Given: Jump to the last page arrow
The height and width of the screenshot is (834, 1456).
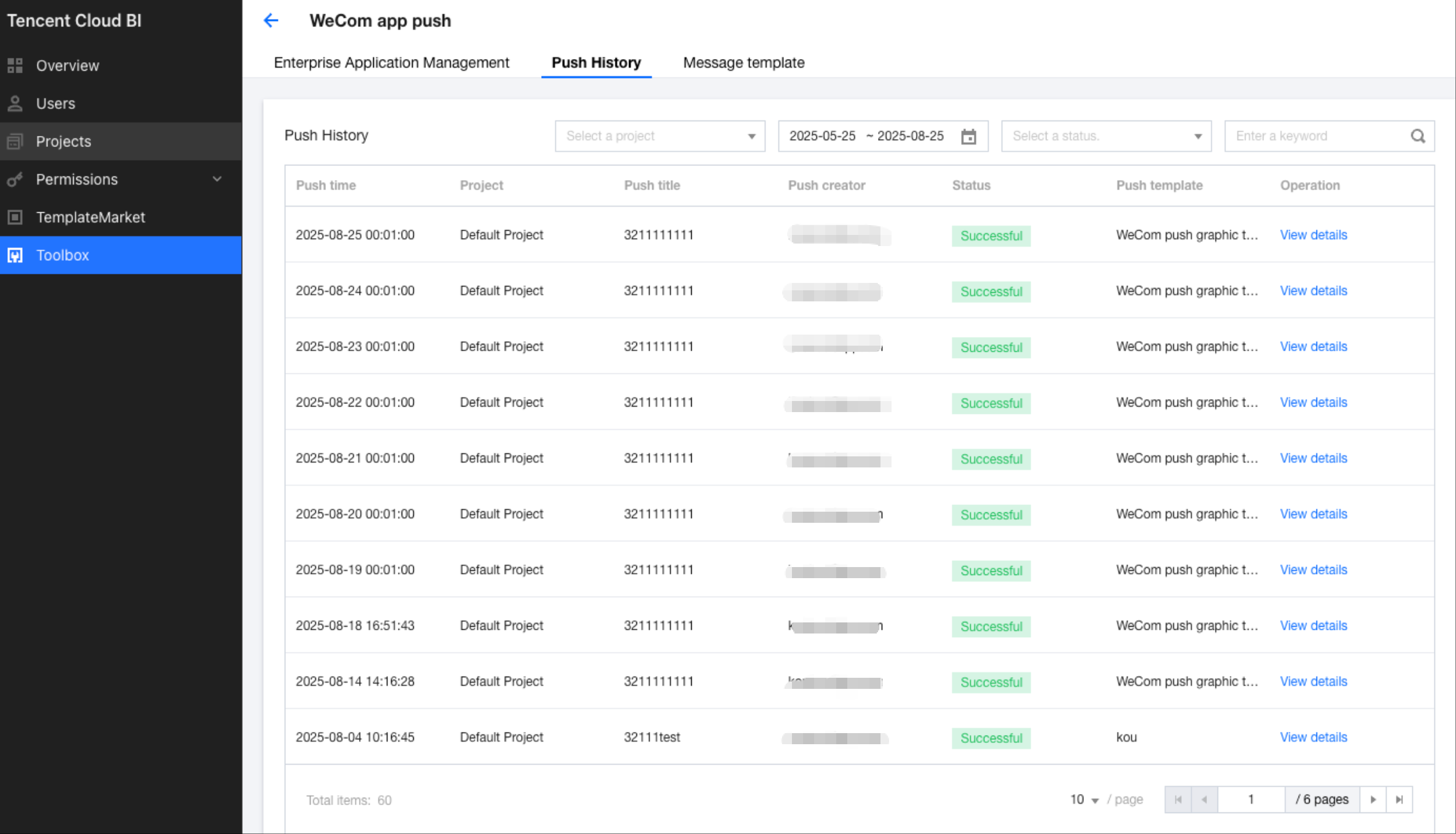Looking at the screenshot, I should (1399, 800).
